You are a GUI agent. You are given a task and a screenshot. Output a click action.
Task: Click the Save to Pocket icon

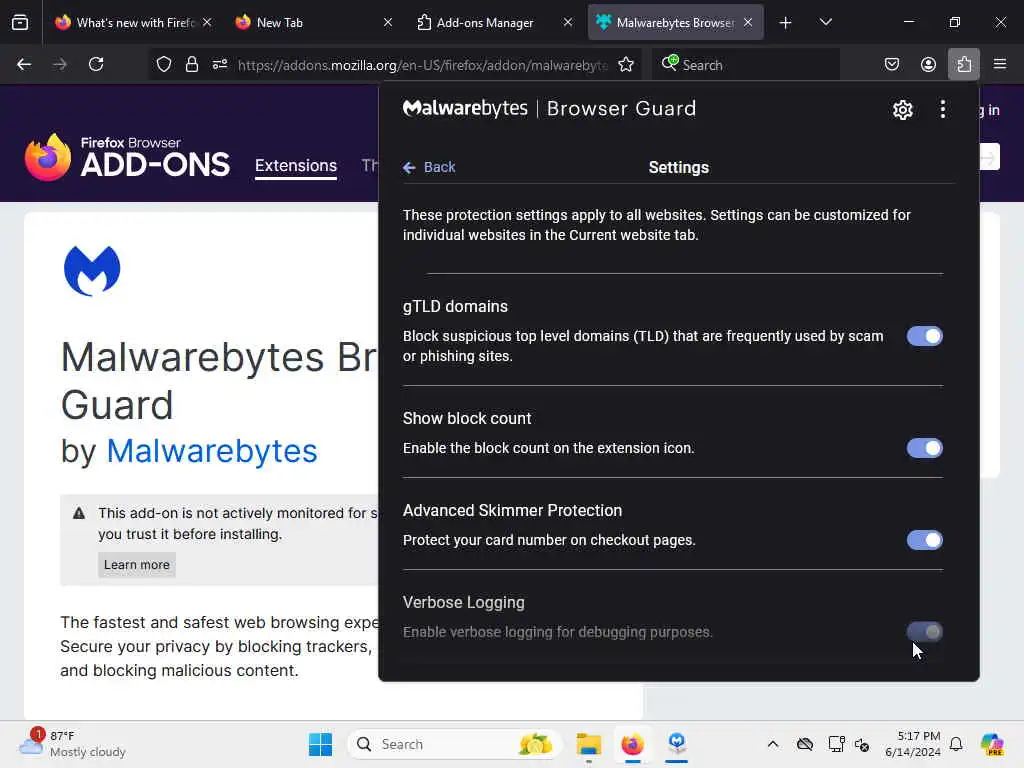891,64
